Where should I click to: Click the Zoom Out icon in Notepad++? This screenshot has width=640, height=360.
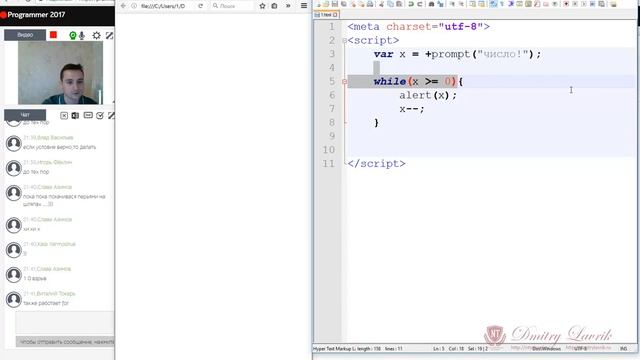click(461, 4)
